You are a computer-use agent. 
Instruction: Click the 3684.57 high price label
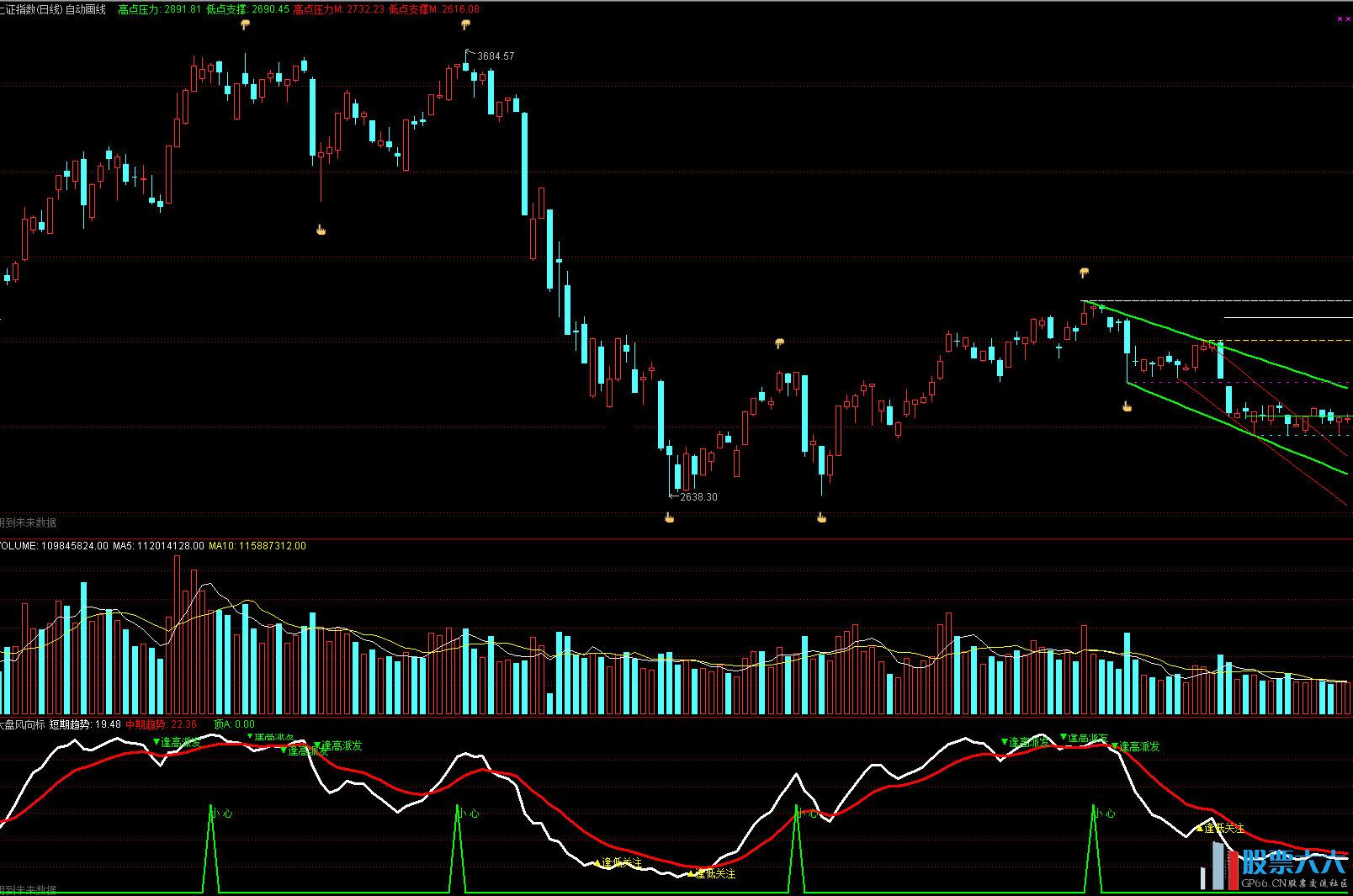click(x=496, y=56)
